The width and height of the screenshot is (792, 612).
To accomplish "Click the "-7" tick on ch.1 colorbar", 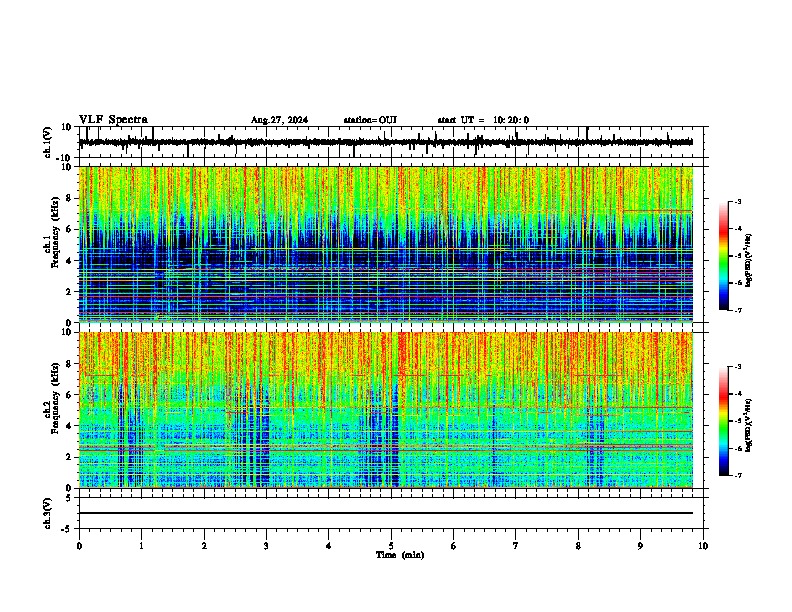I will click(x=737, y=310).
